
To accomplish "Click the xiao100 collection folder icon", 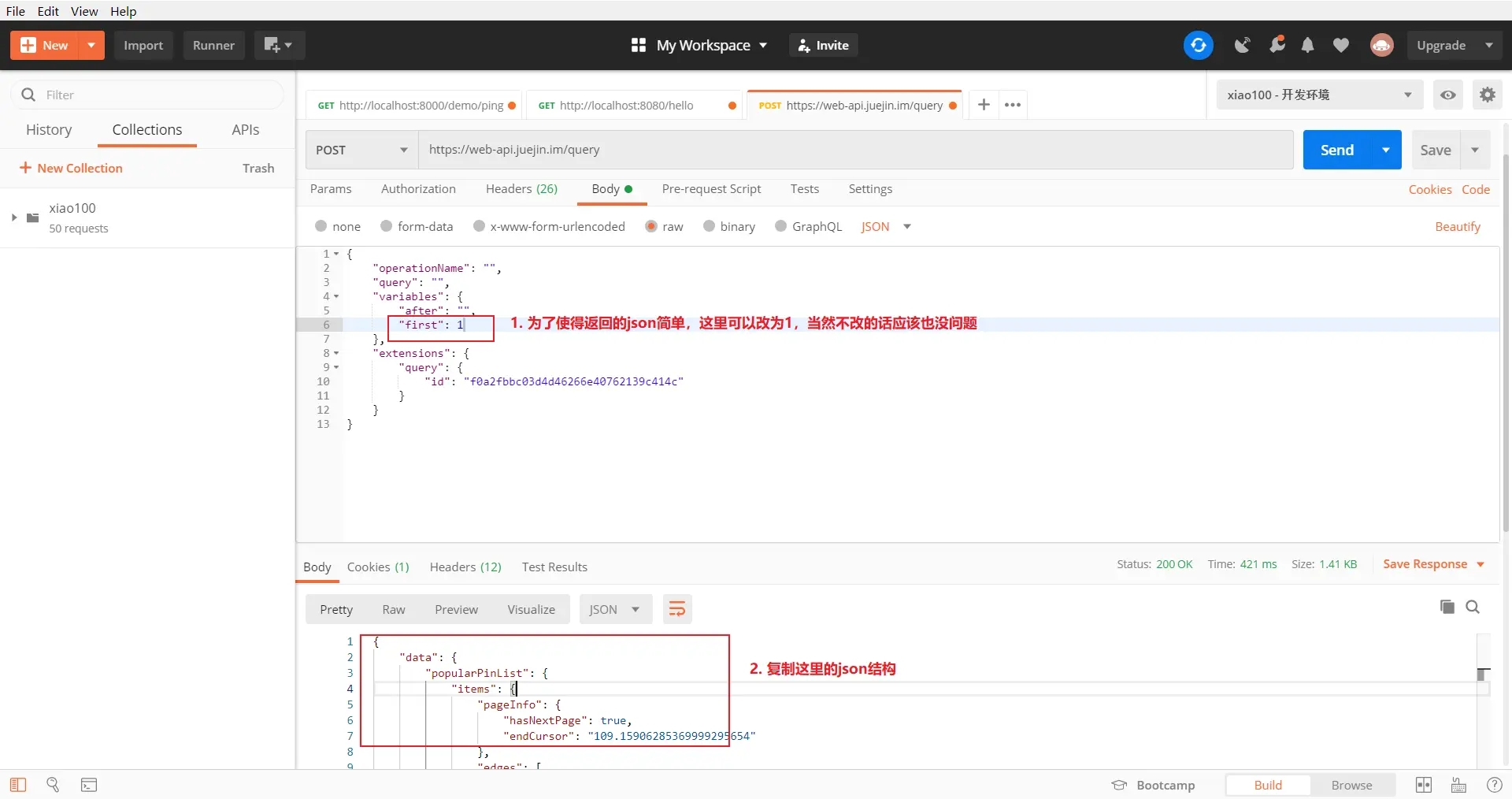I will click(x=33, y=217).
